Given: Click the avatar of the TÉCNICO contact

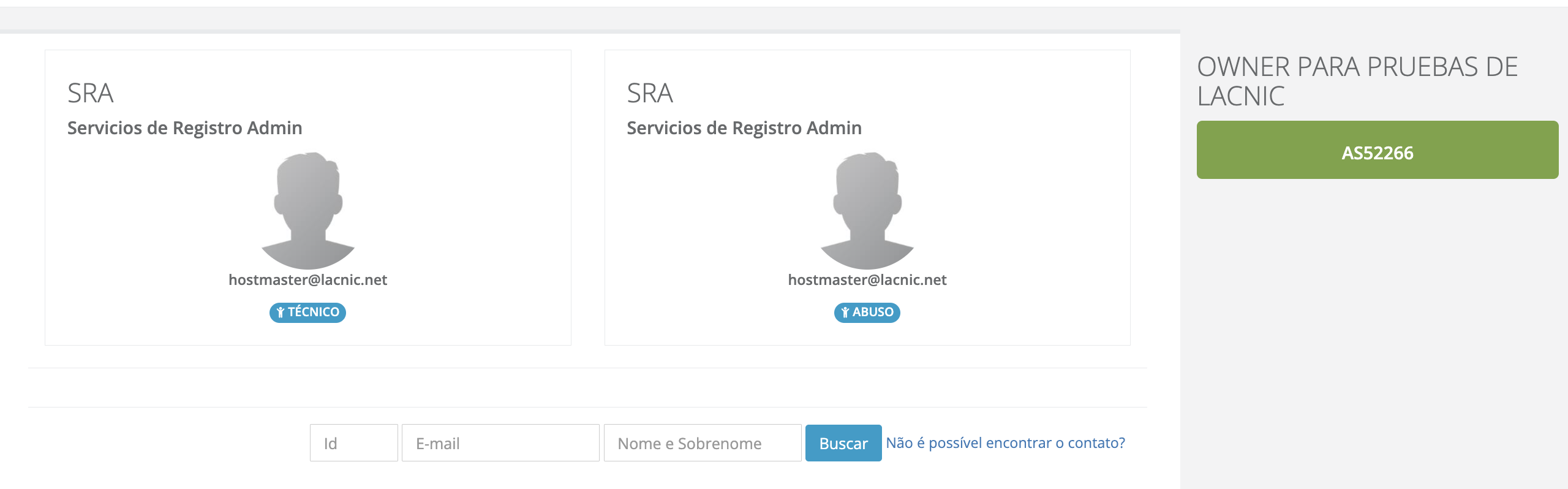Looking at the screenshot, I should point(308,210).
